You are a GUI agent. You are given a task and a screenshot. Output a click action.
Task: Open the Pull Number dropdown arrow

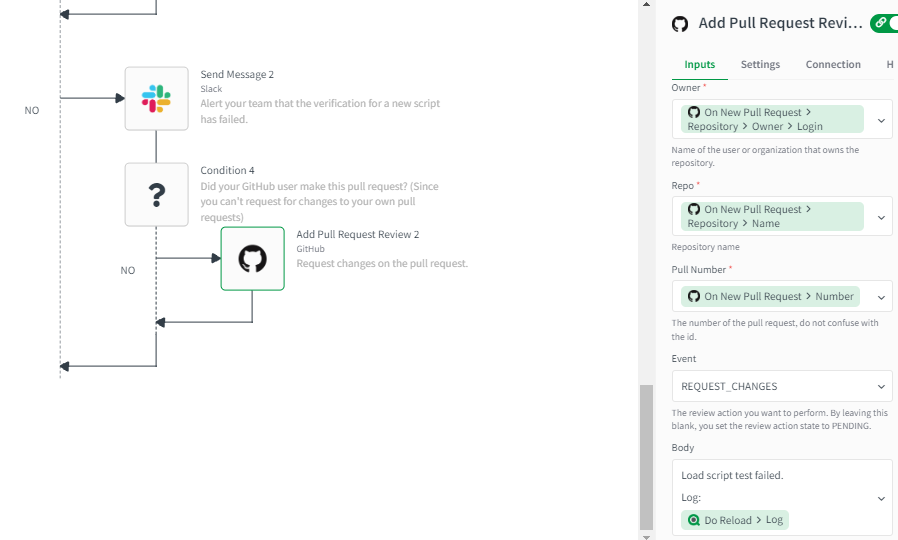coord(881,297)
